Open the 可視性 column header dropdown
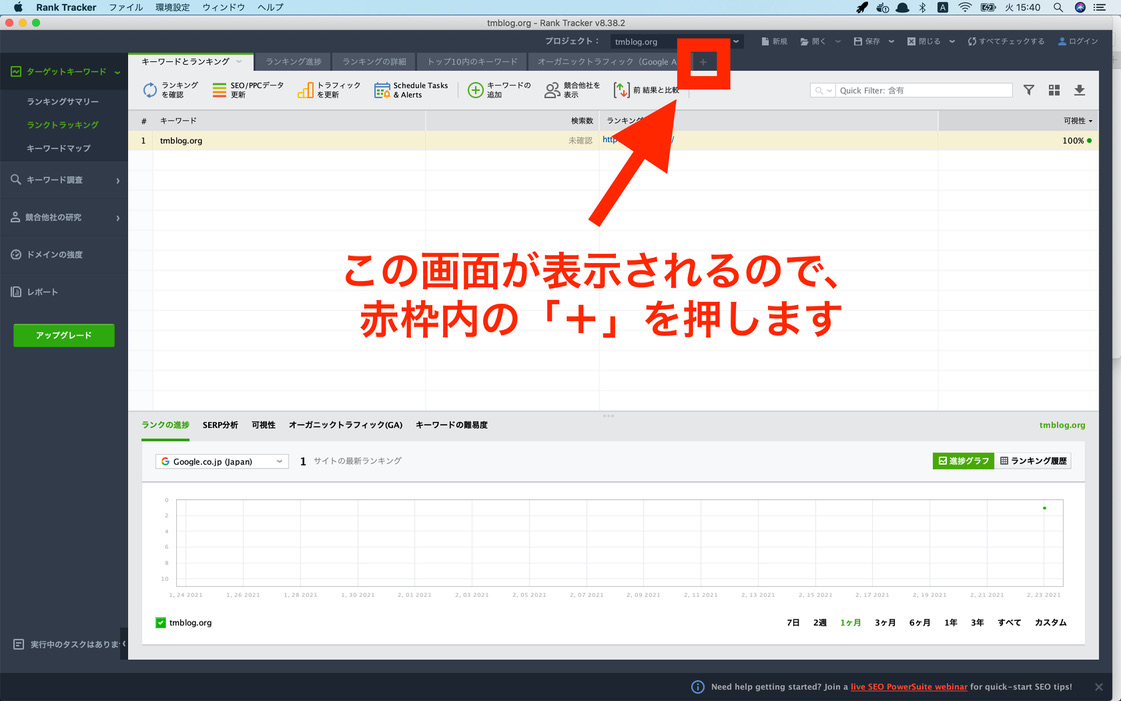 [1090, 121]
